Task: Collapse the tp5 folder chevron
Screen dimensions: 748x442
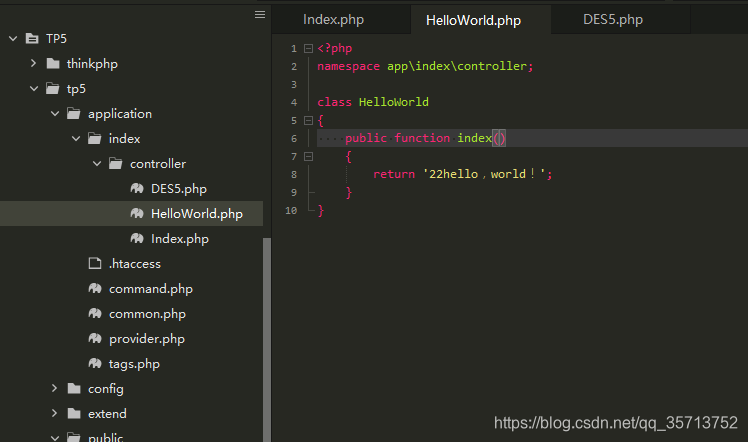Action: 34,89
